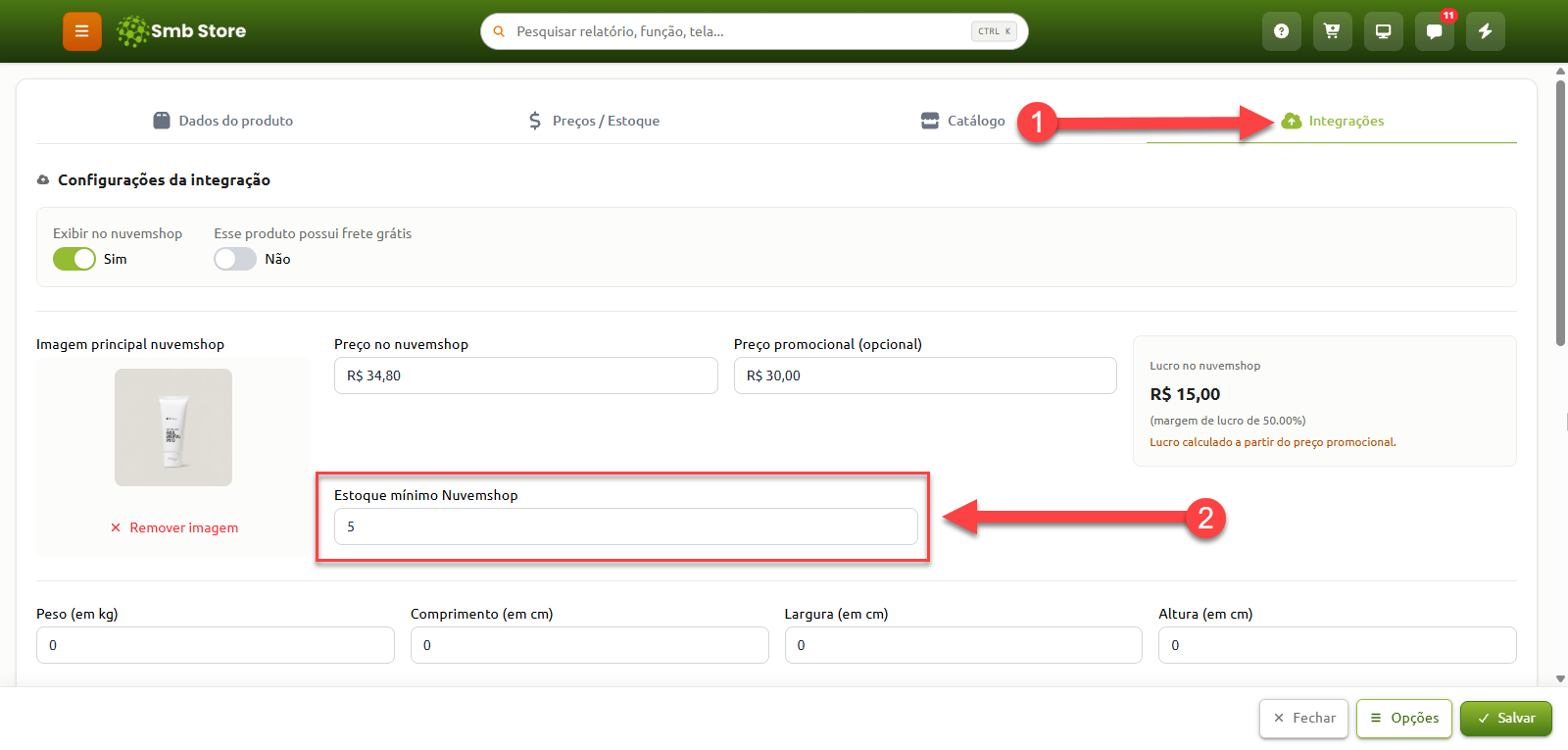1568x750 pixels.
Task: Switch to Dados do produto tab
Action: pos(223,121)
